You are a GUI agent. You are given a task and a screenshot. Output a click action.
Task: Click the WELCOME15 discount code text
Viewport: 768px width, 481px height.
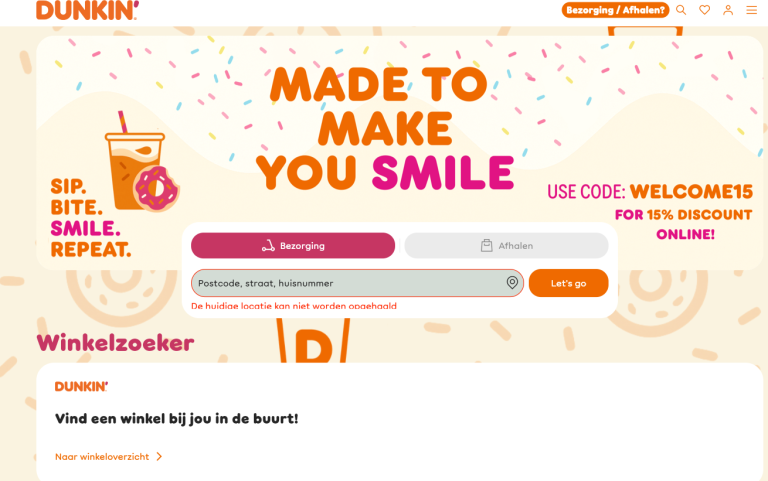click(x=691, y=192)
